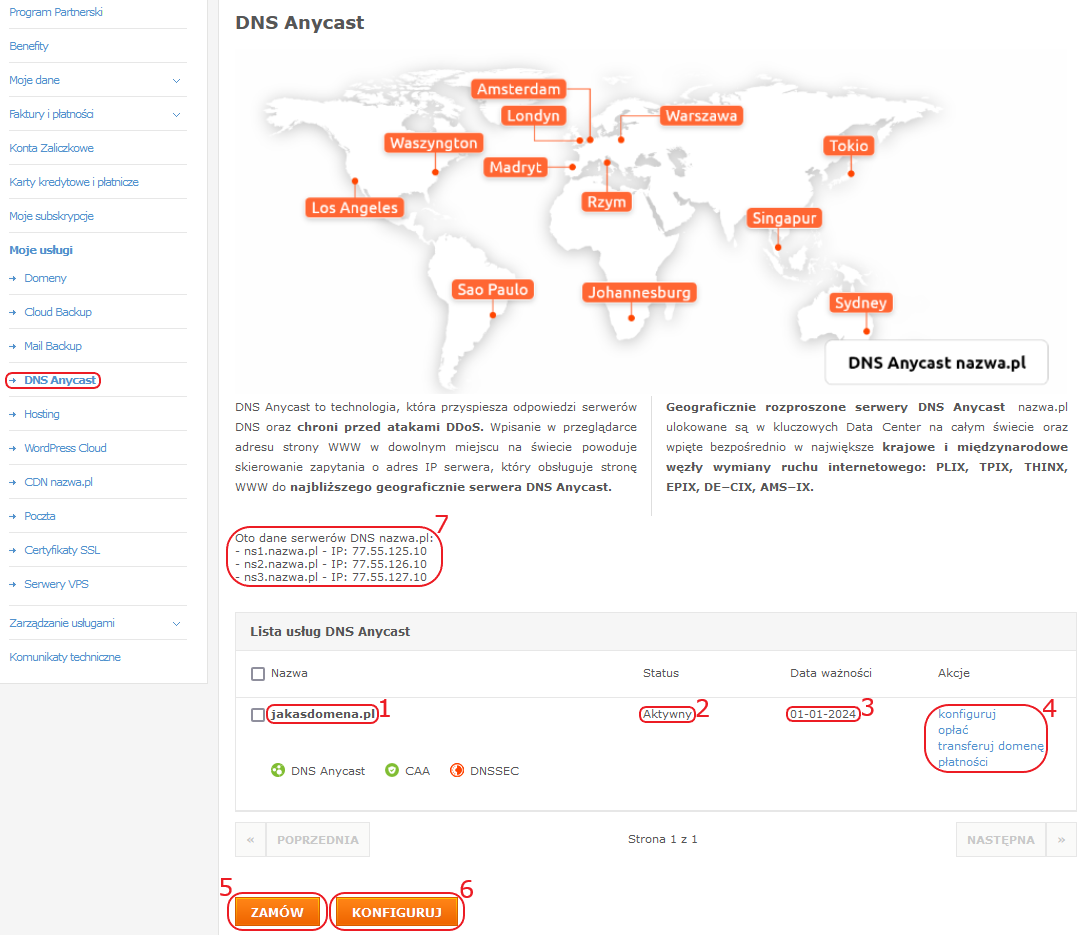Open Cloud Backup service page
The image size is (1082, 935).
point(58,312)
